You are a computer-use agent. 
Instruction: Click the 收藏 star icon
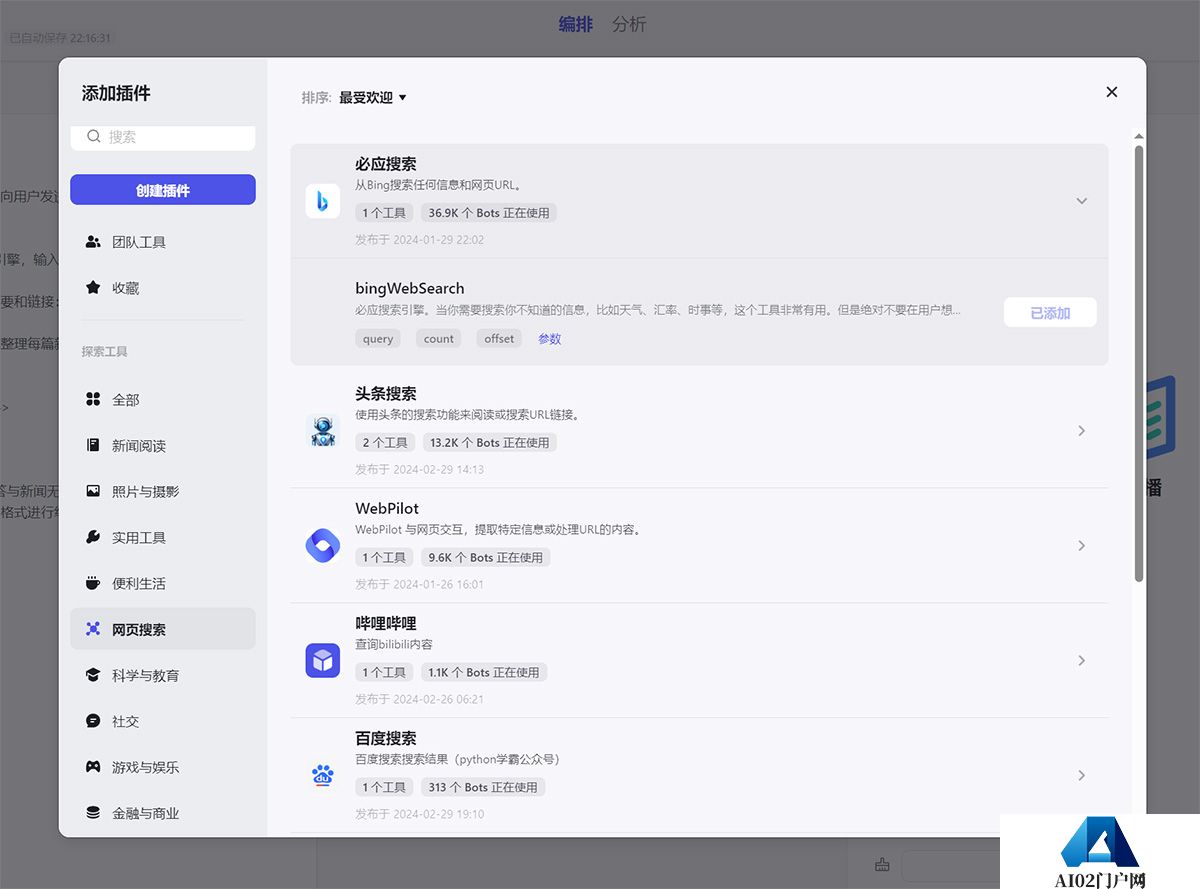tap(93, 288)
